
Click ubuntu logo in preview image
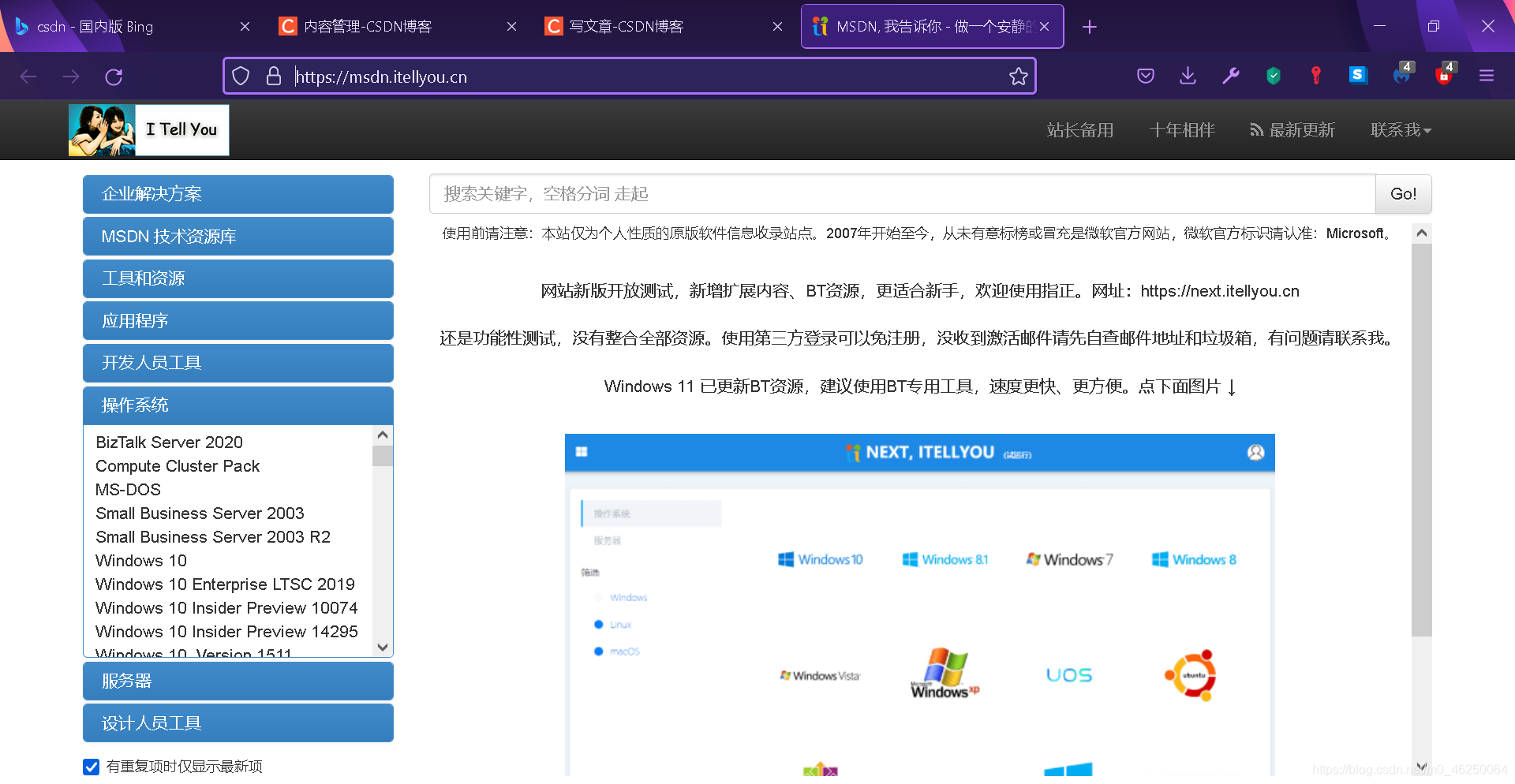pos(1191,675)
